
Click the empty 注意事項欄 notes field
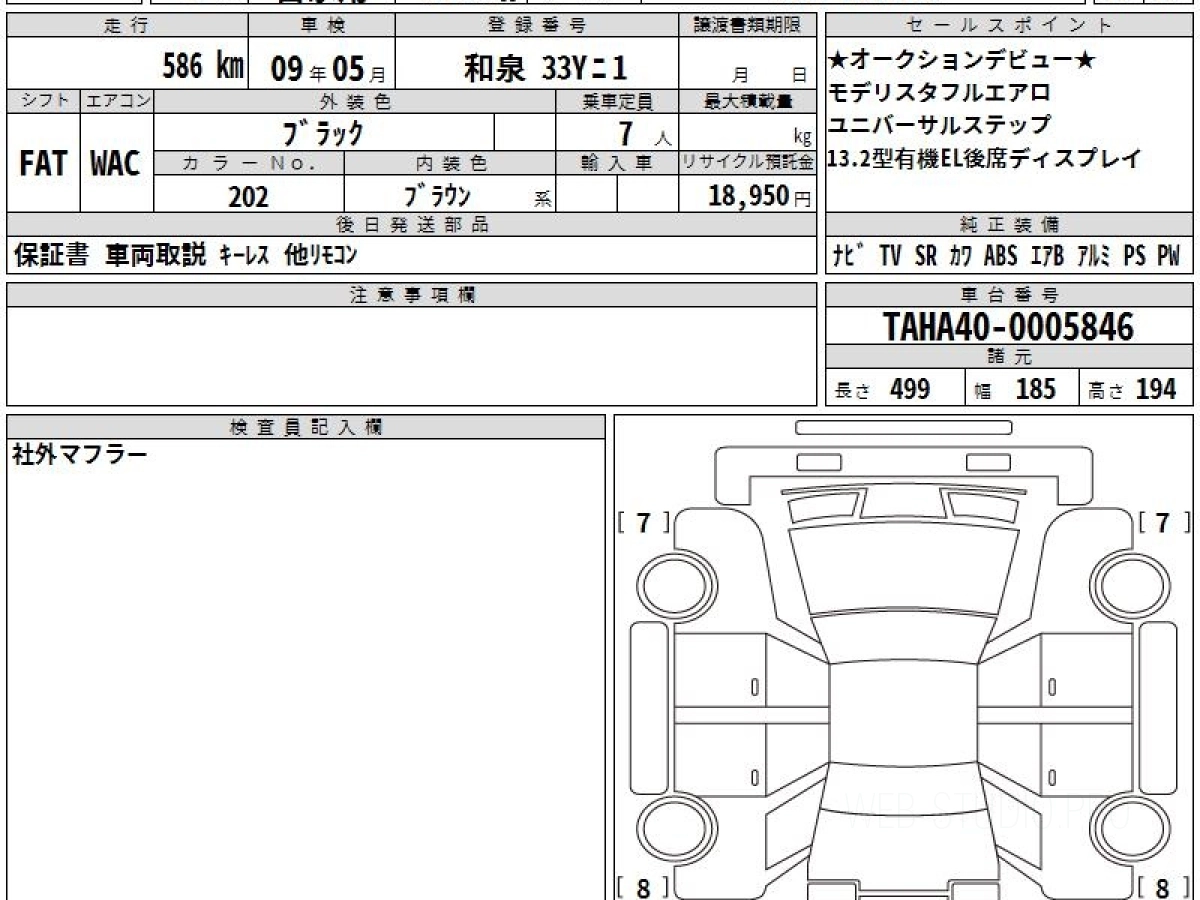412,355
